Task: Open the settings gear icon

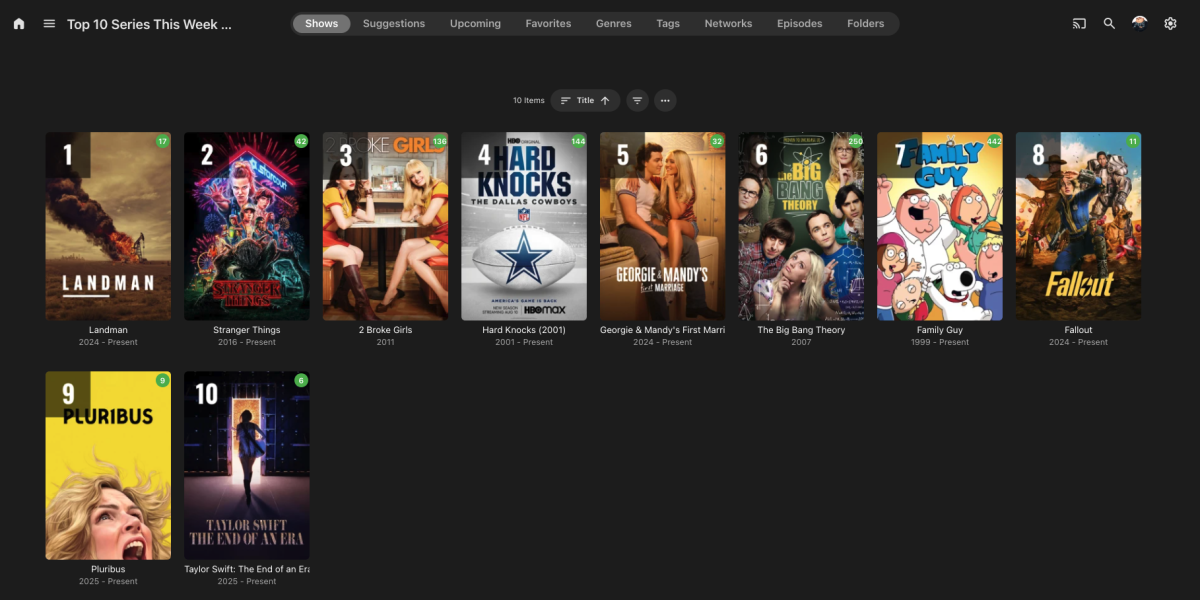Action: (1170, 23)
